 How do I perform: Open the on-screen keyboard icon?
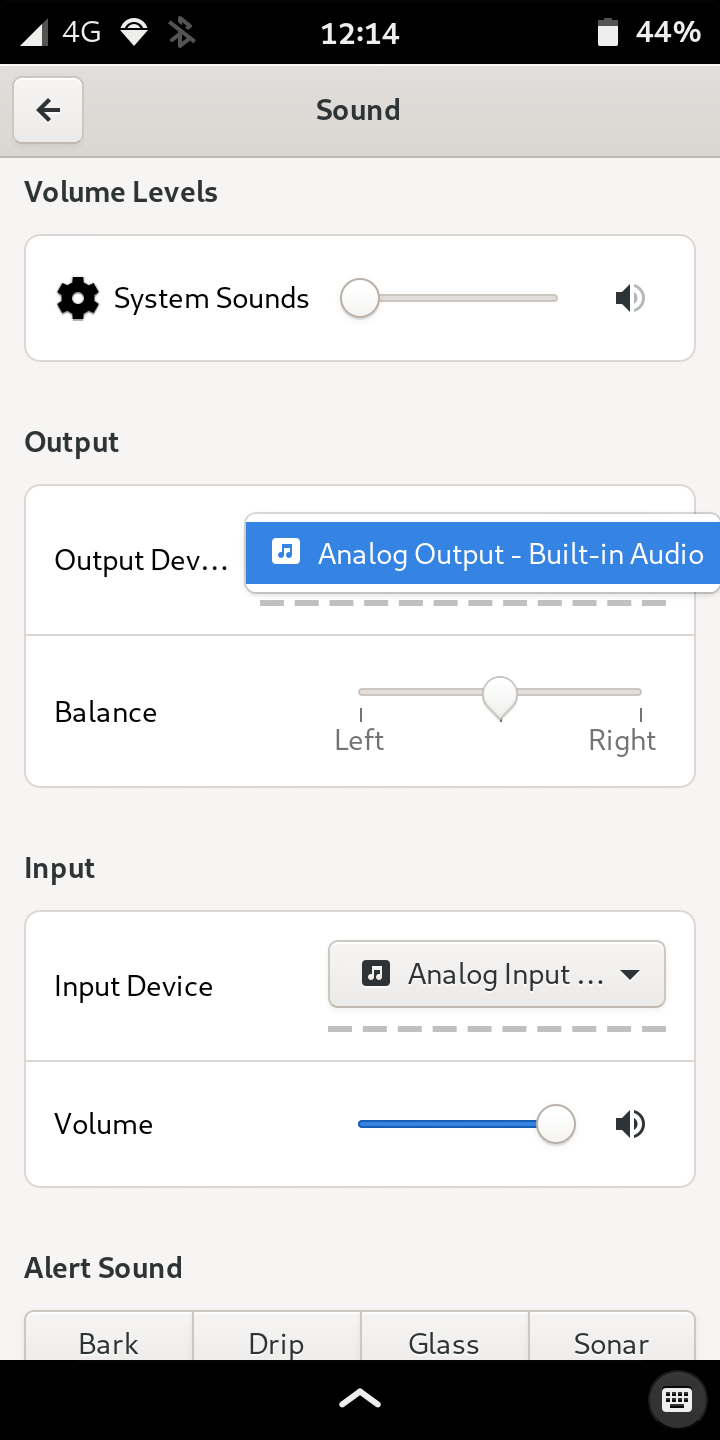click(x=676, y=1398)
